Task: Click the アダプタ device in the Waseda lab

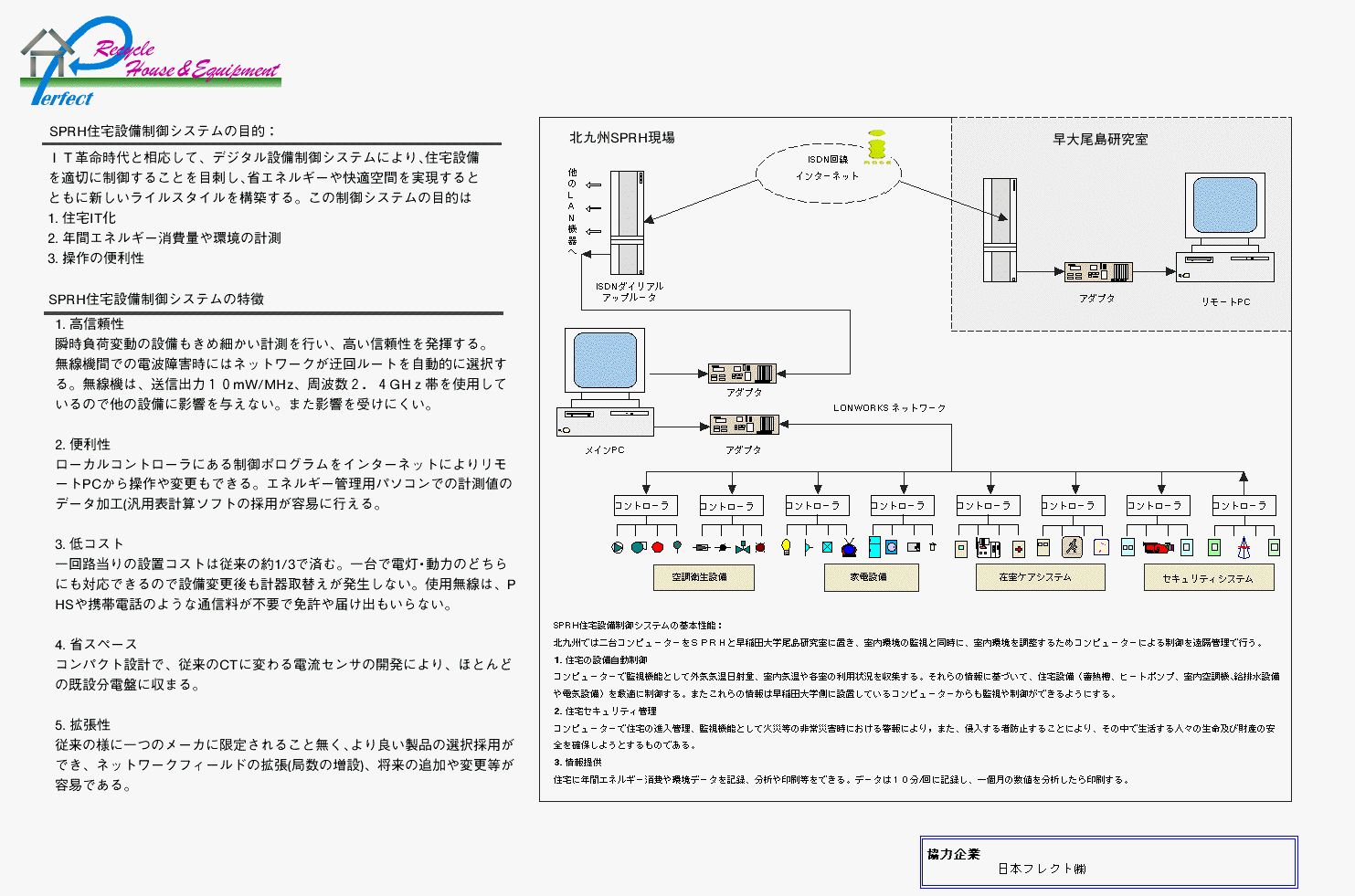Action: tap(1097, 271)
